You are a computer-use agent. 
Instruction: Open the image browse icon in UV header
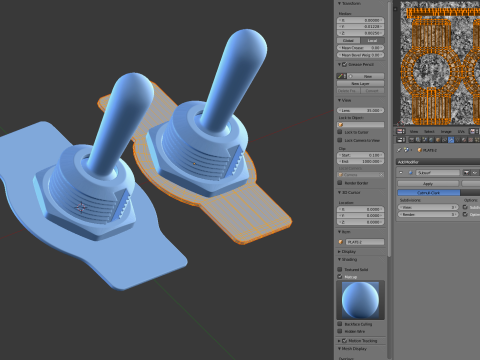point(474,131)
